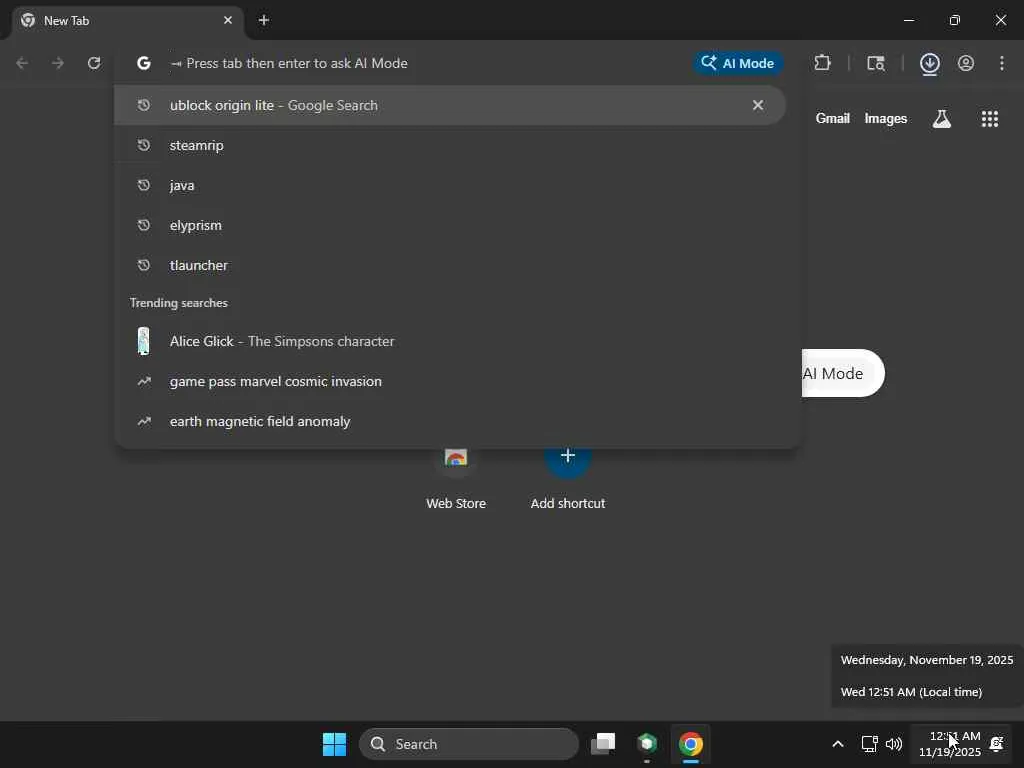Open the Extensions puzzle icon

pyautogui.click(x=822, y=63)
